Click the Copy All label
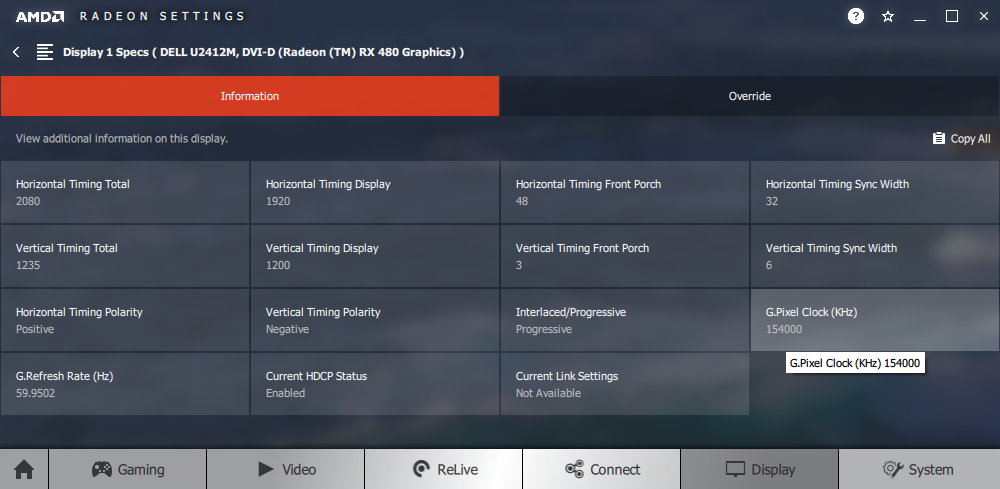Screen dimensions: 1000x489 point(971,138)
